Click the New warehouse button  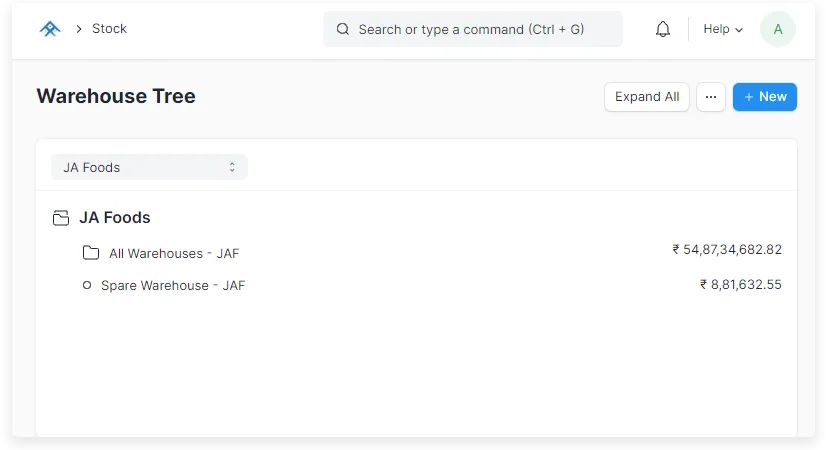click(x=765, y=97)
